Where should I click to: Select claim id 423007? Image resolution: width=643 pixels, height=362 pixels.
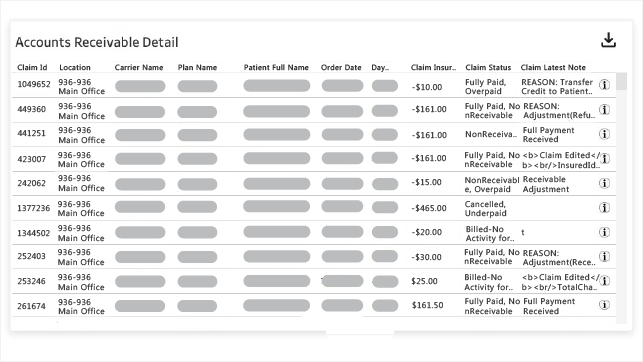tap(31, 159)
